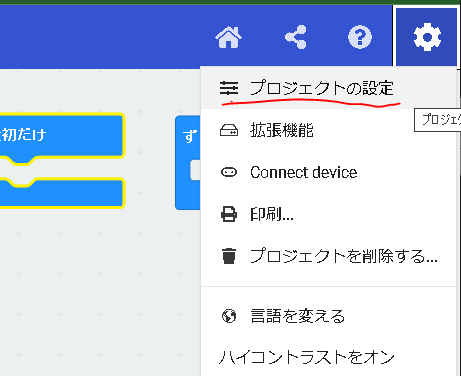Screen dimensions: 461x376
Task: Turn on ハイコントラストをオン option
Action: coord(328,357)
